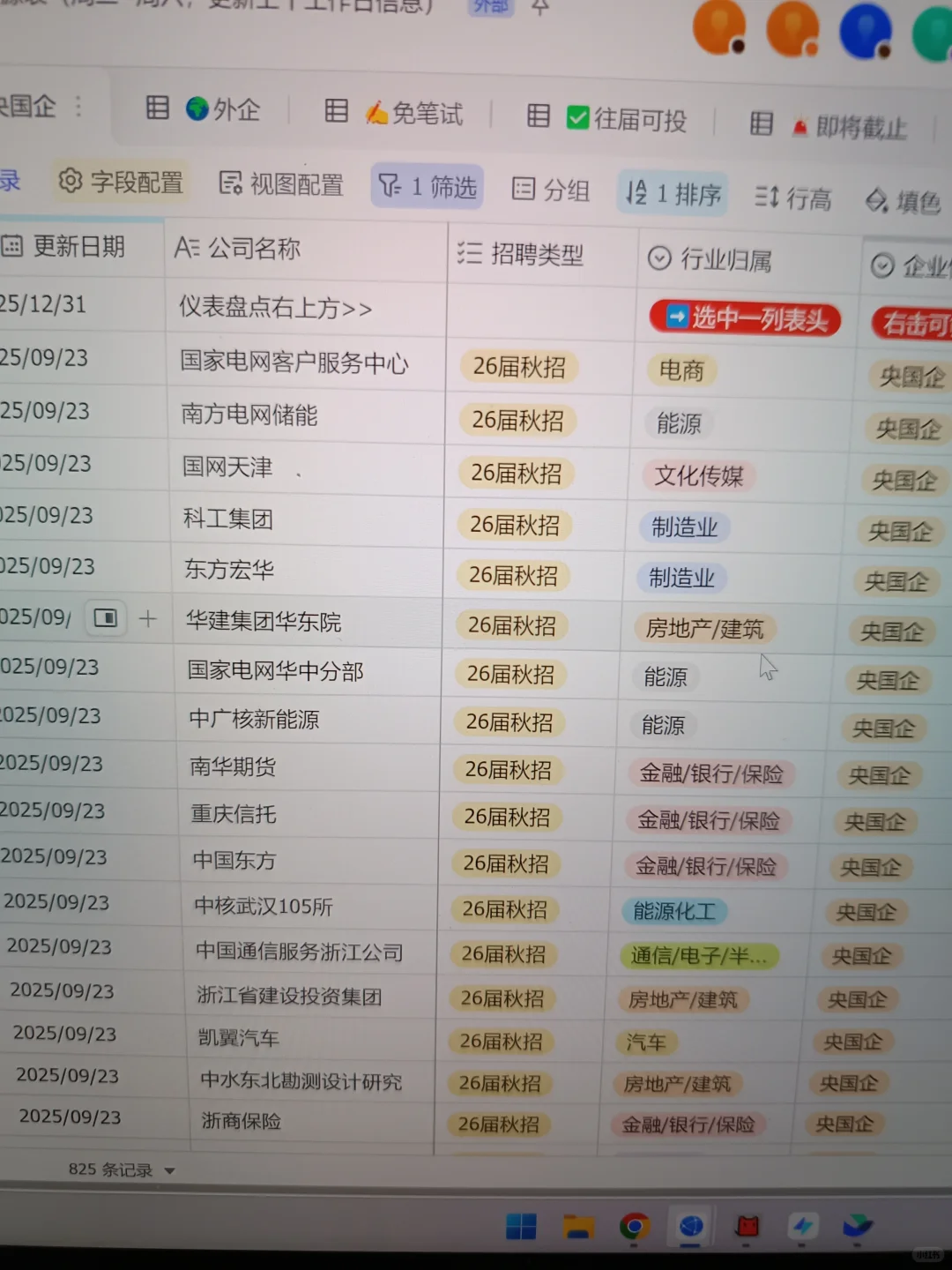The height and width of the screenshot is (1270, 952).
Task: Select the 仪表盘点右上方>> cell
Action: (305, 308)
